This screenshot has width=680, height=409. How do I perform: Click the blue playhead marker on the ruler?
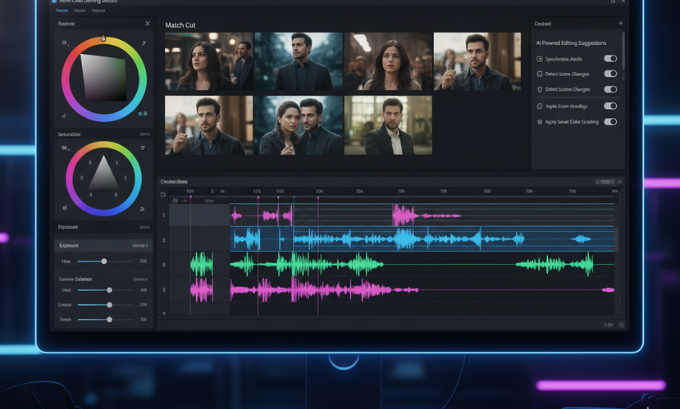[x=294, y=197]
